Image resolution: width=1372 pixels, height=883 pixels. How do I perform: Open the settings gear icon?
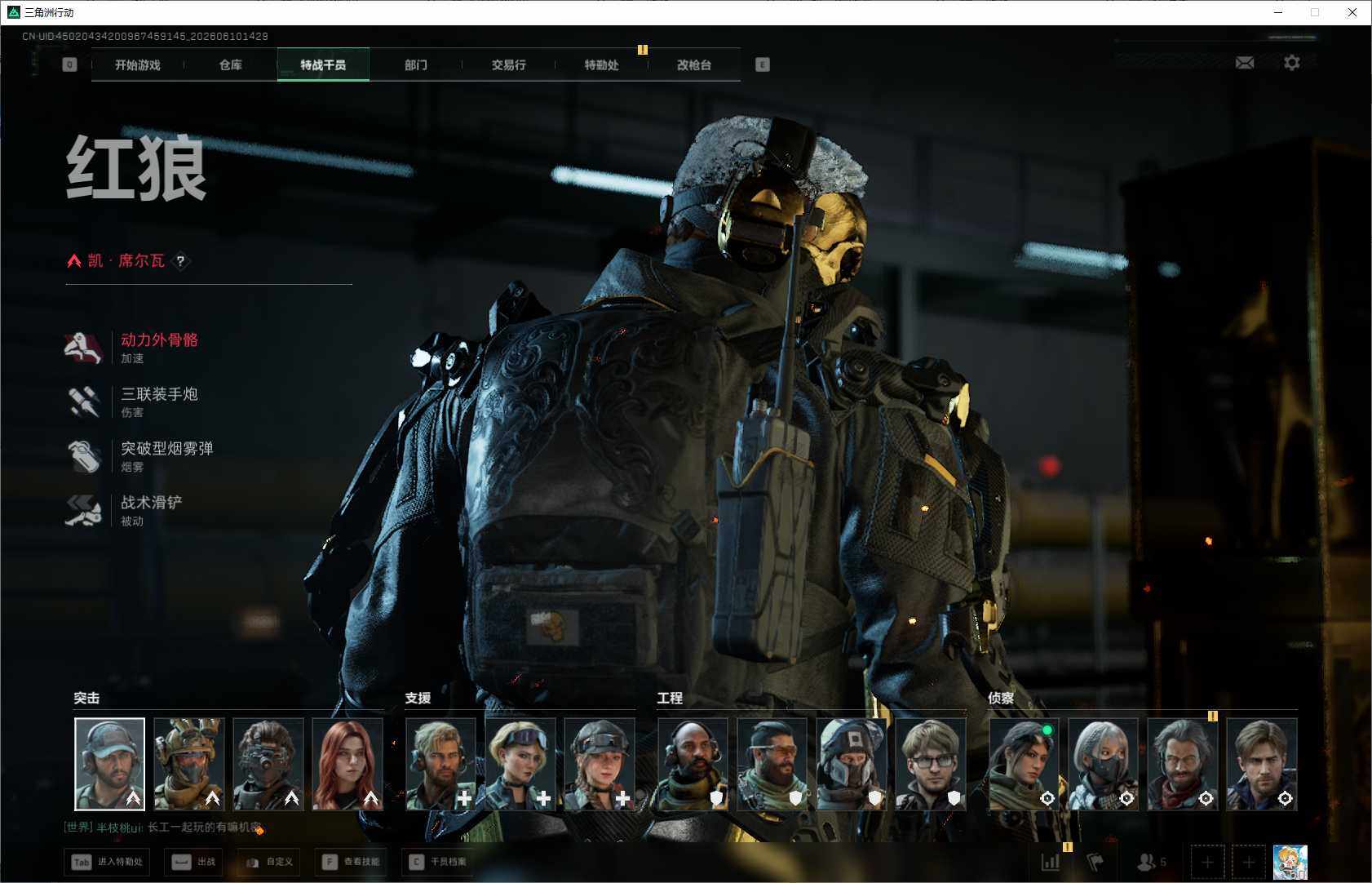pyautogui.click(x=1292, y=63)
